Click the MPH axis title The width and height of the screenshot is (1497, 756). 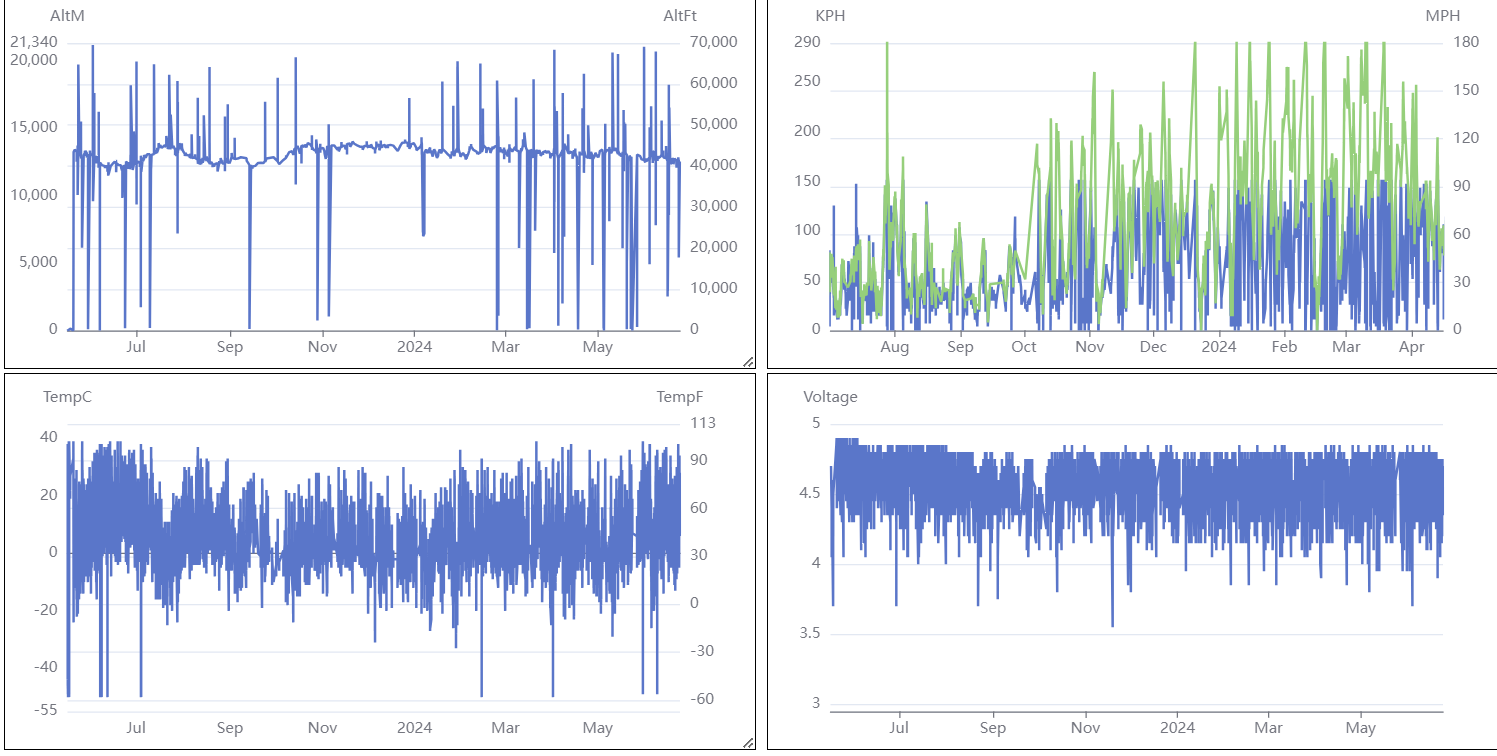click(1442, 15)
